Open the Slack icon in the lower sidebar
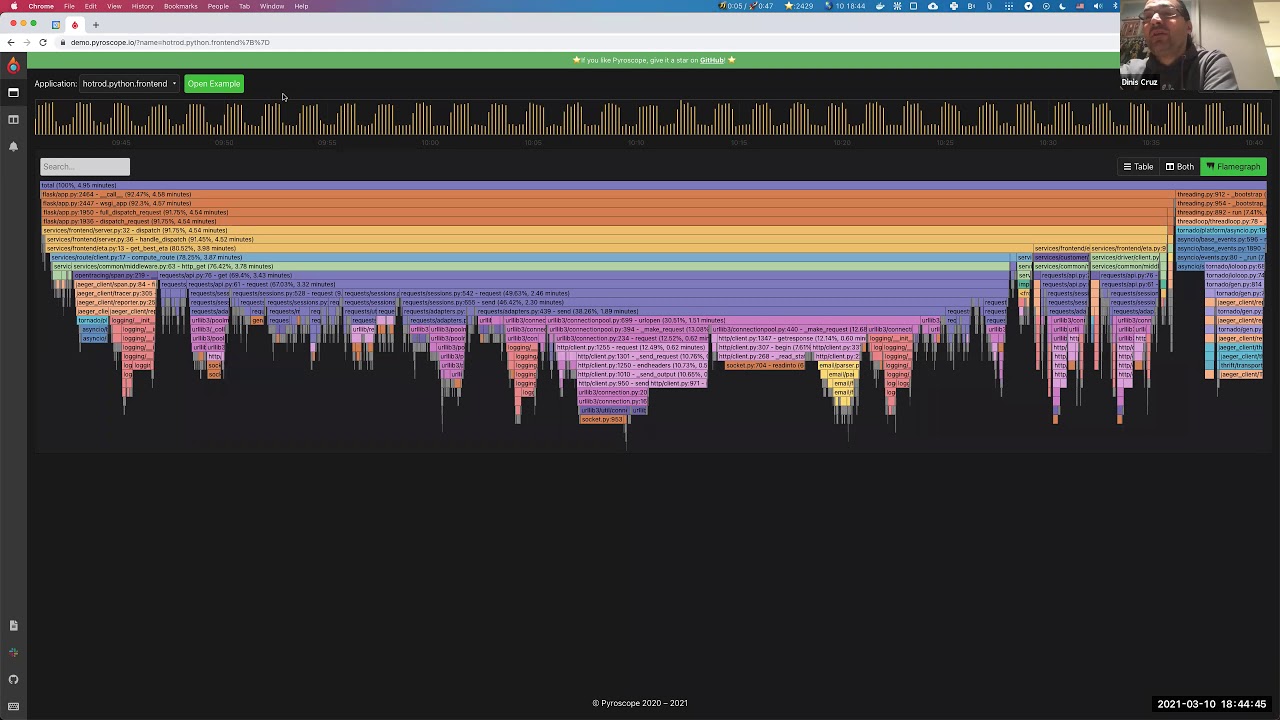The width and height of the screenshot is (1280, 720). pos(13,652)
